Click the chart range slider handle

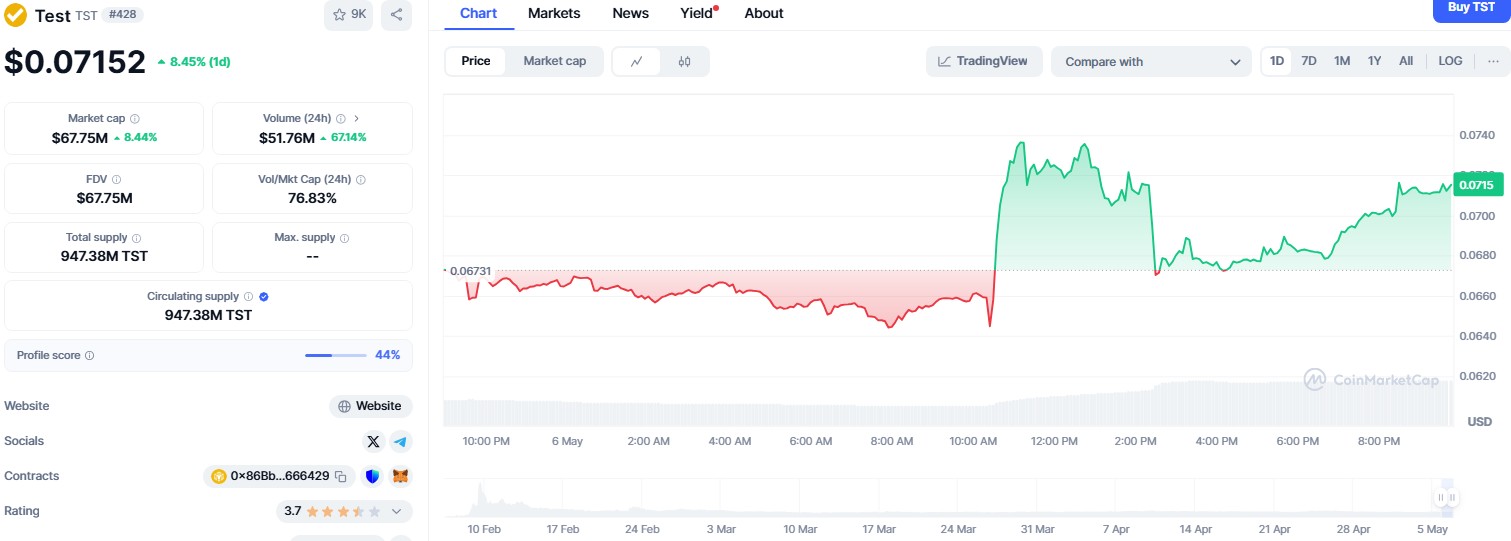point(1446,497)
